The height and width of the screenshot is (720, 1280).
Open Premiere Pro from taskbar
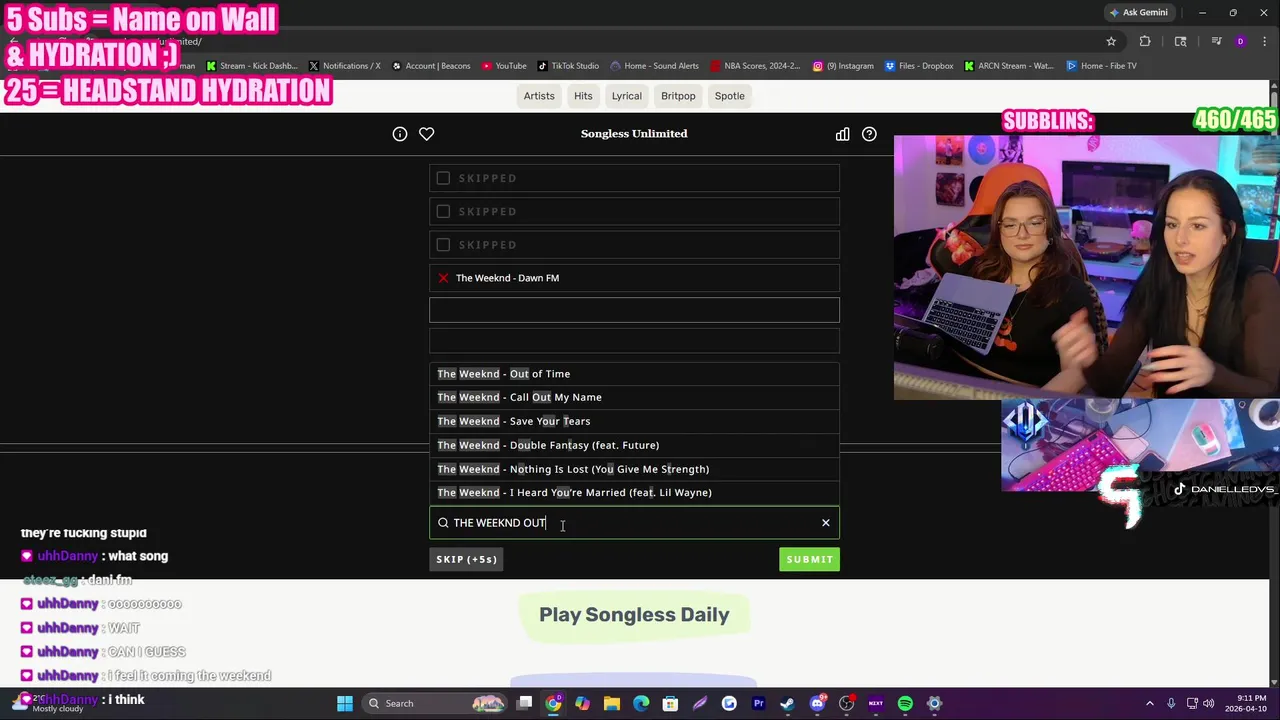click(758, 703)
